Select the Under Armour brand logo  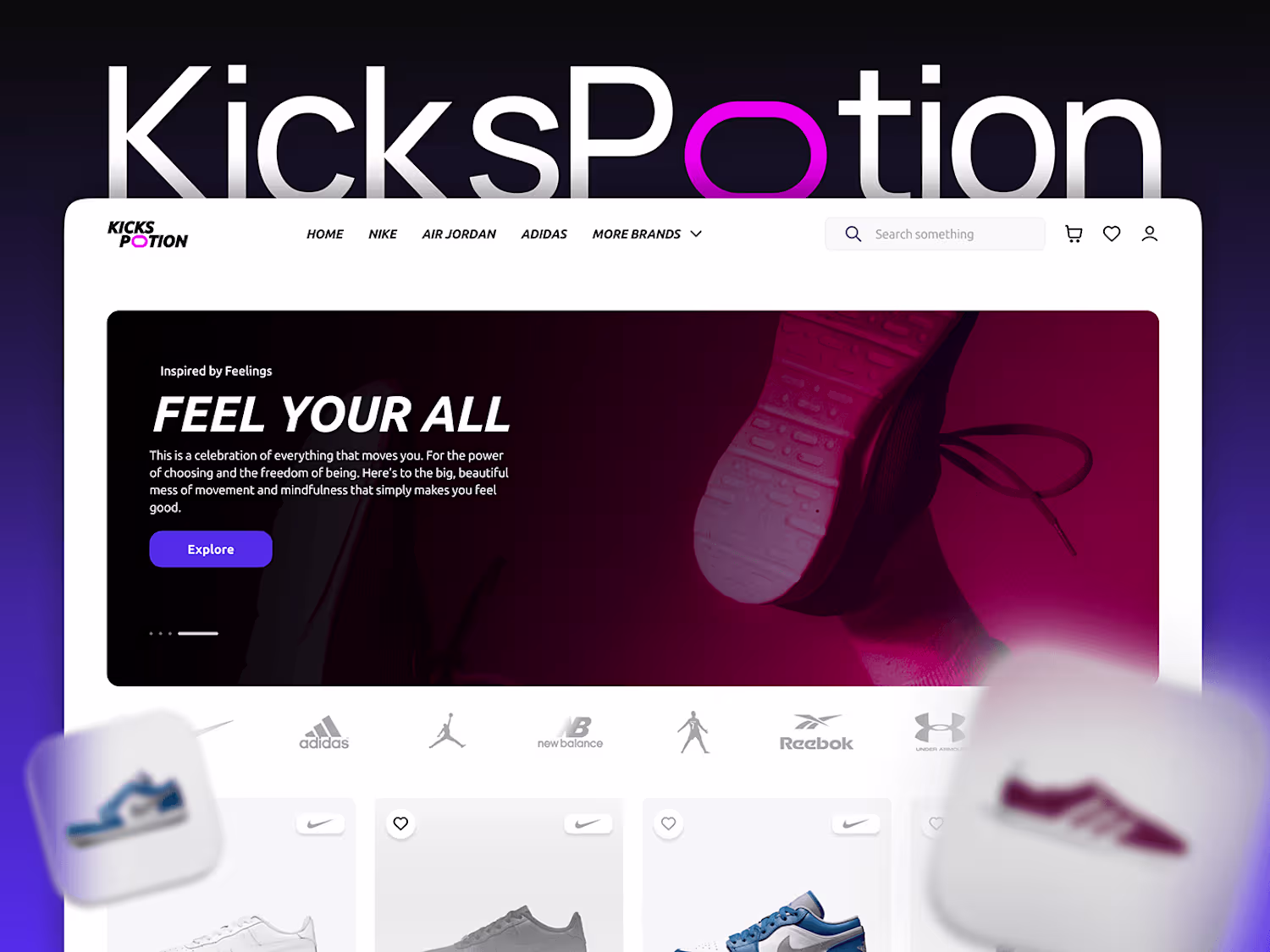coord(940,731)
